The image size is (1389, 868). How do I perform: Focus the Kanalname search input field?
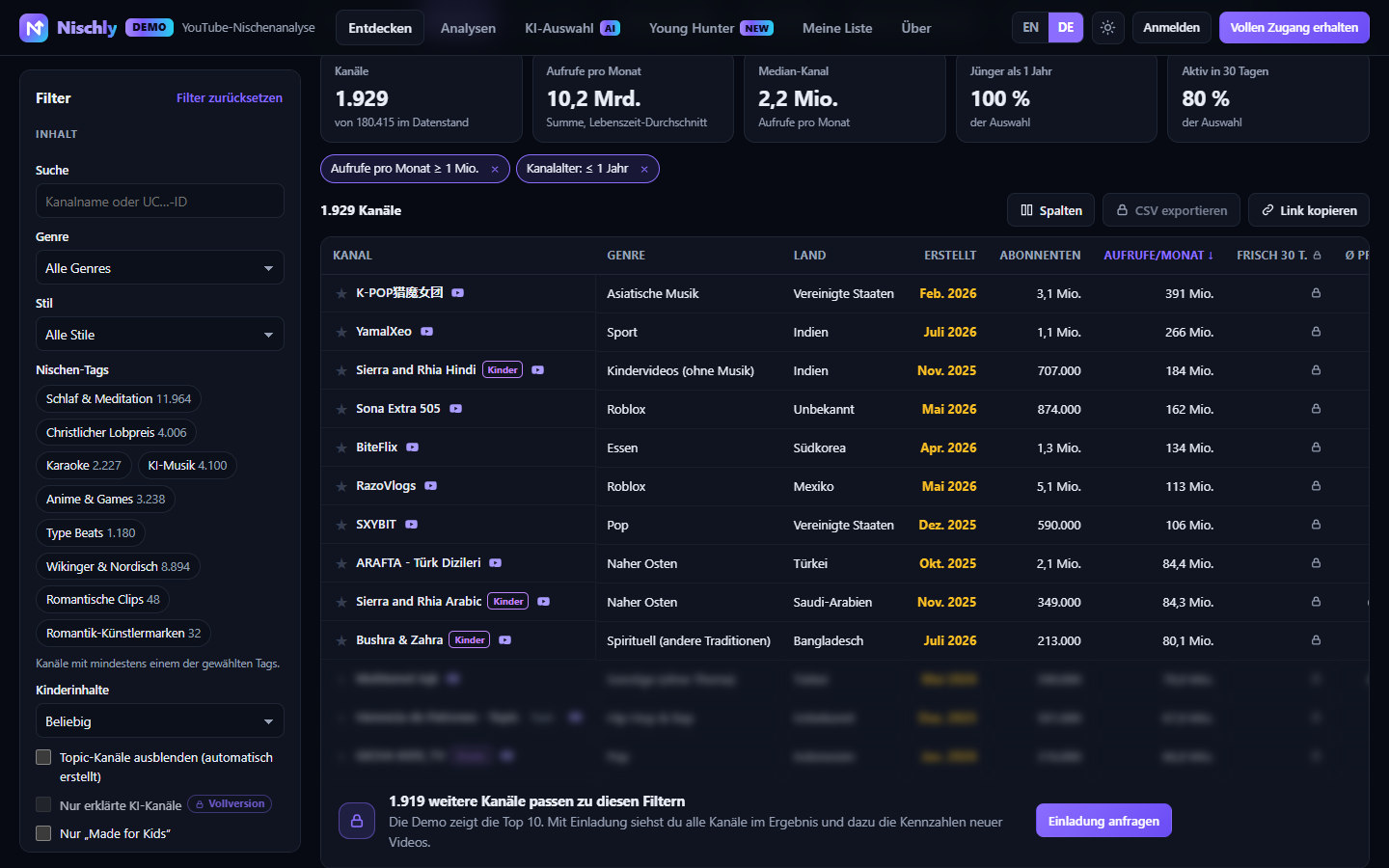pyautogui.click(x=160, y=202)
